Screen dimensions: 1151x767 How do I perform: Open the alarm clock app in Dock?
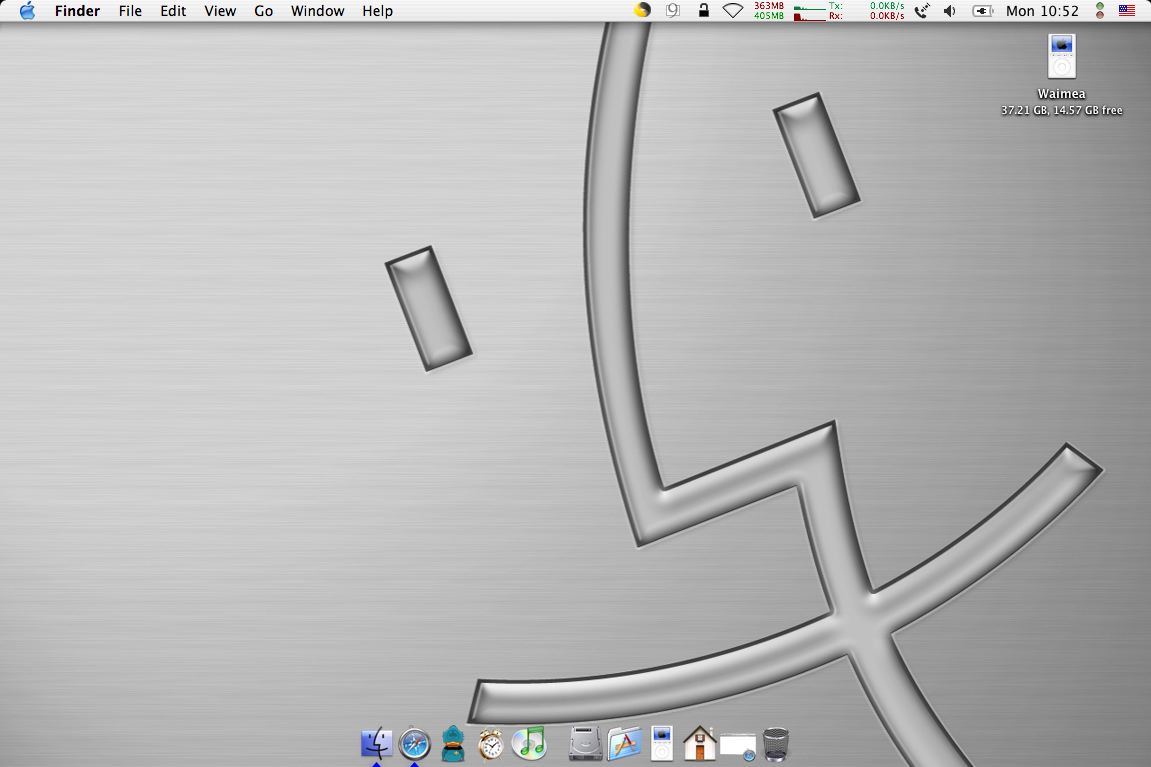pyautogui.click(x=491, y=744)
